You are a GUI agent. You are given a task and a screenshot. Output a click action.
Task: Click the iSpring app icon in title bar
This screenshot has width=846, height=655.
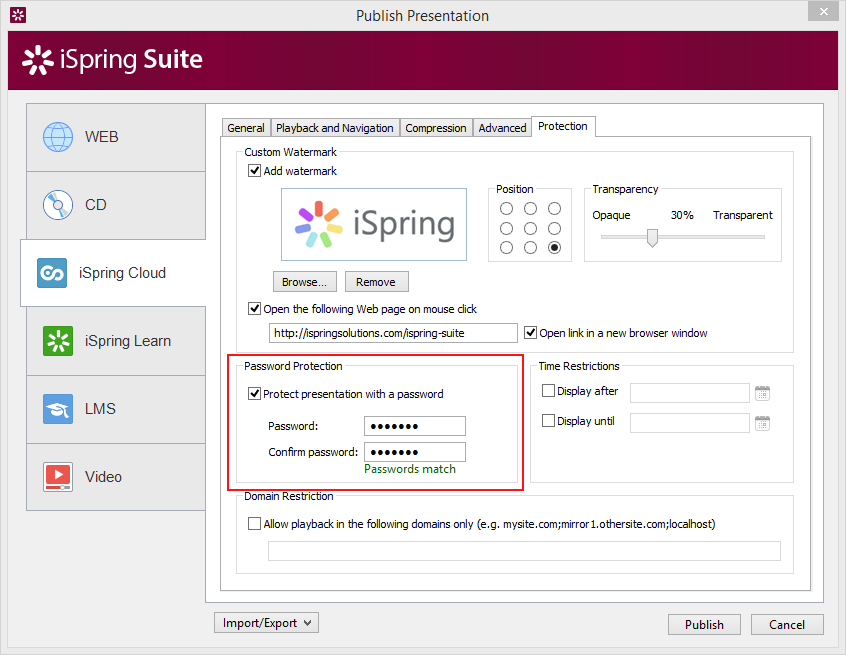pos(18,15)
